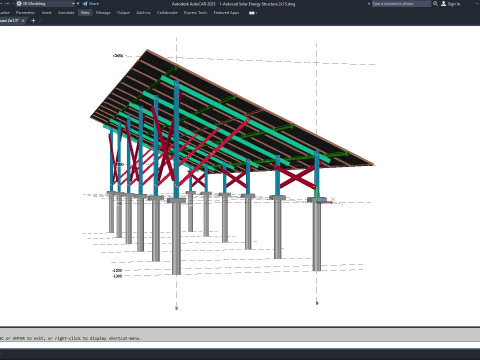
Task: Open the Manage ribbon tab
Action: (x=103, y=13)
